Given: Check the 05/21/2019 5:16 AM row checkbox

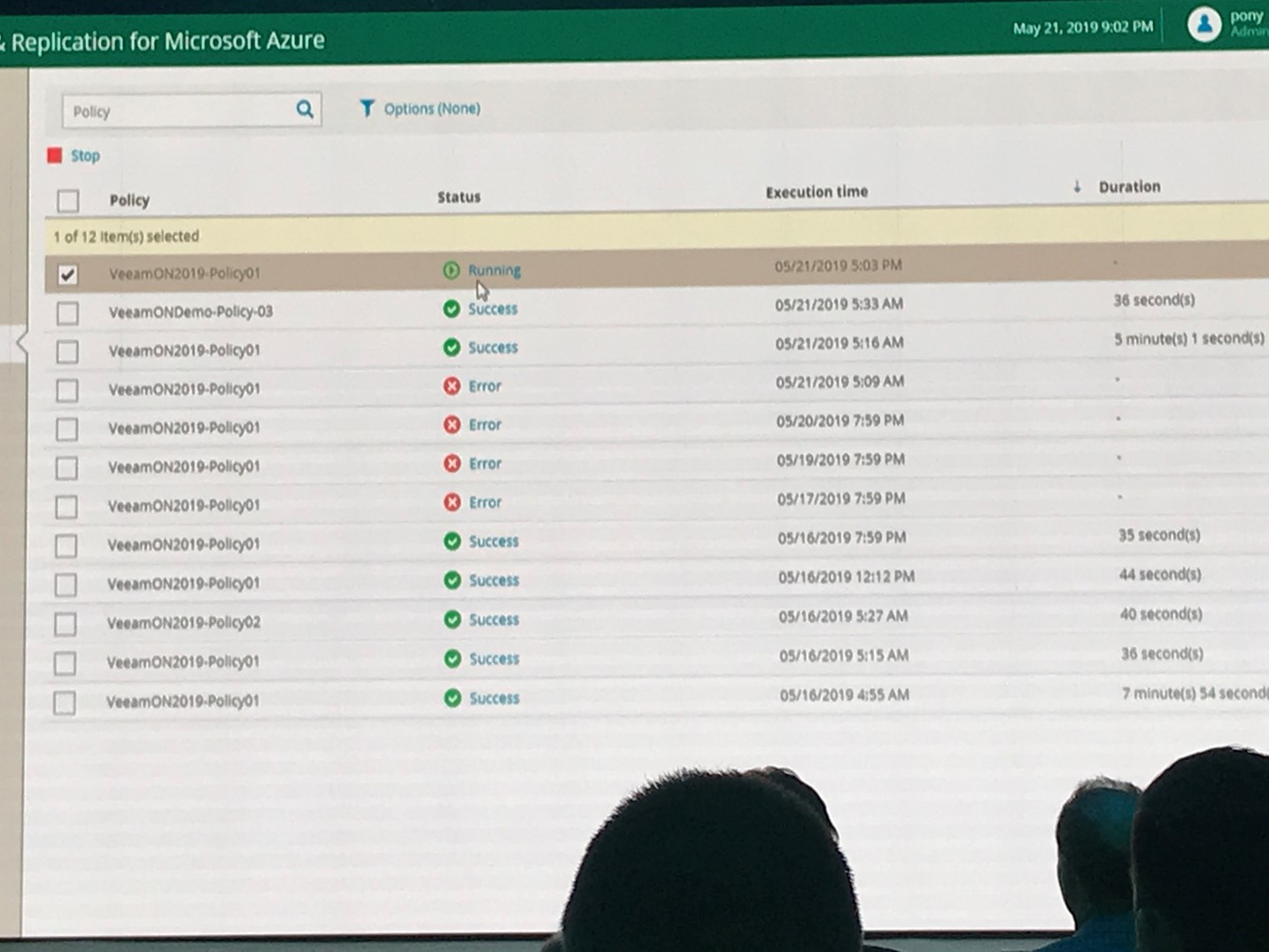Looking at the screenshot, I should [67, 352].
